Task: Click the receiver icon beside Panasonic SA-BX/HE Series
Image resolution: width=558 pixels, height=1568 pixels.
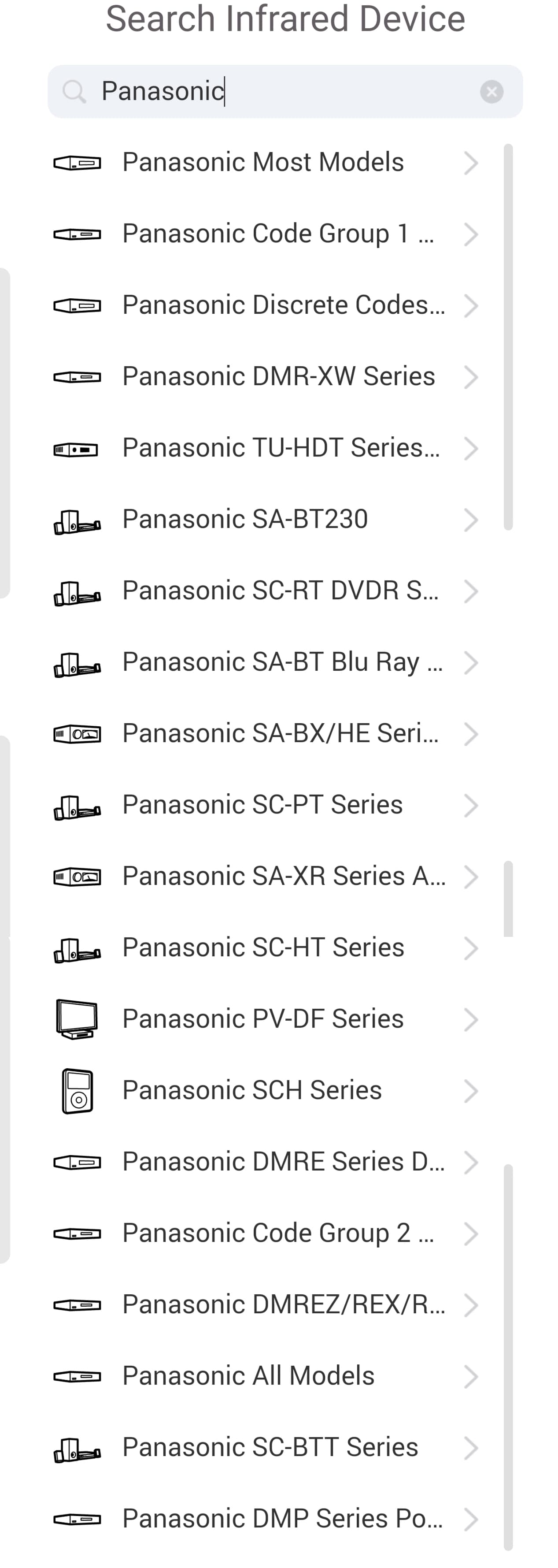Action: tap(77, 734)
